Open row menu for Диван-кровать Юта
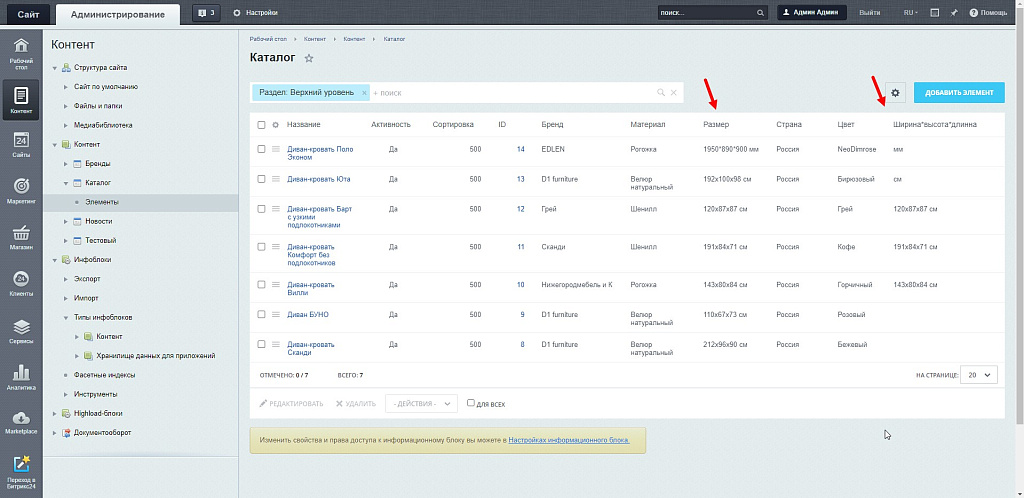 tap(275, 180)
